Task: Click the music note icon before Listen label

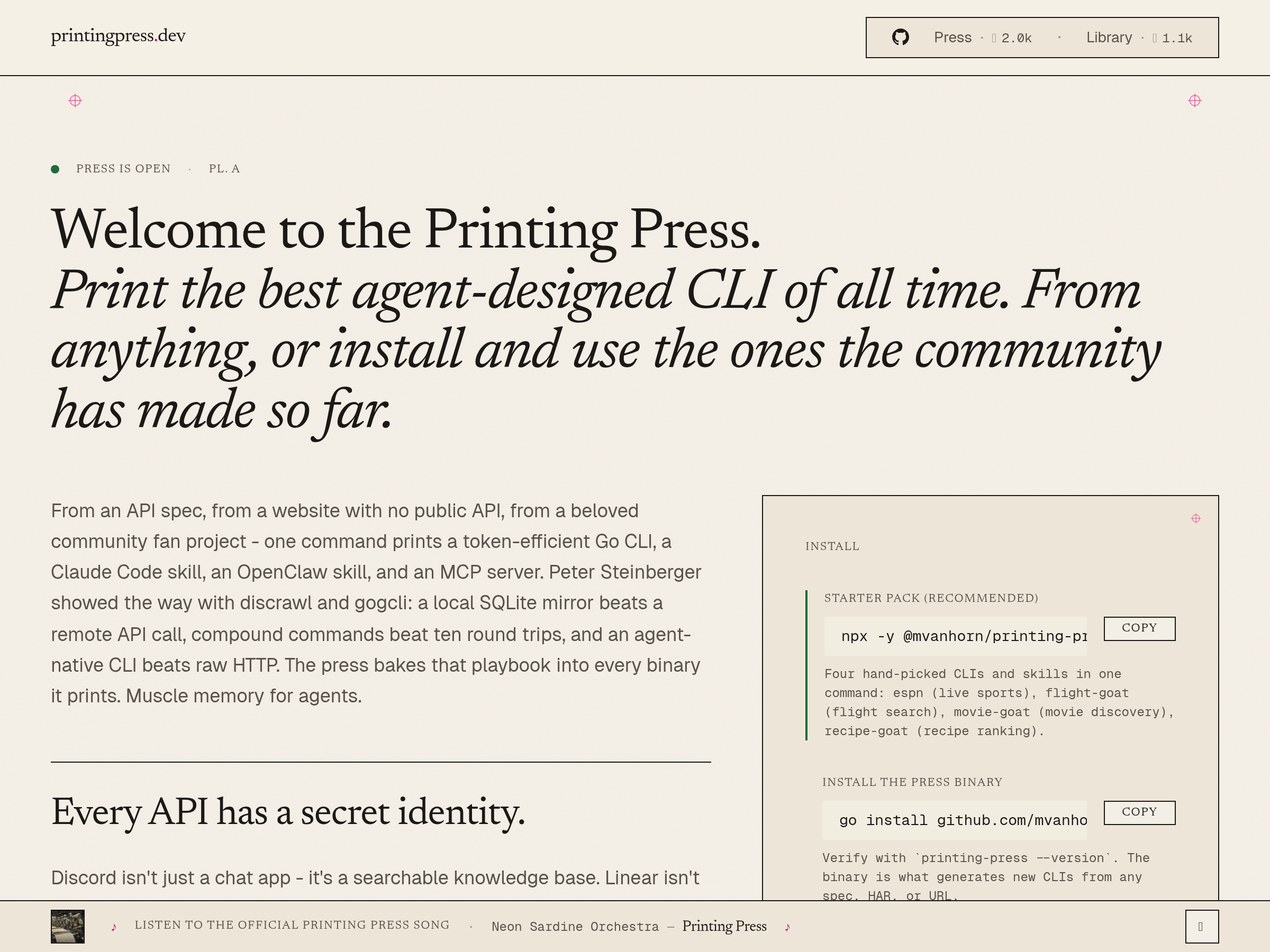Action: [114, 927]
